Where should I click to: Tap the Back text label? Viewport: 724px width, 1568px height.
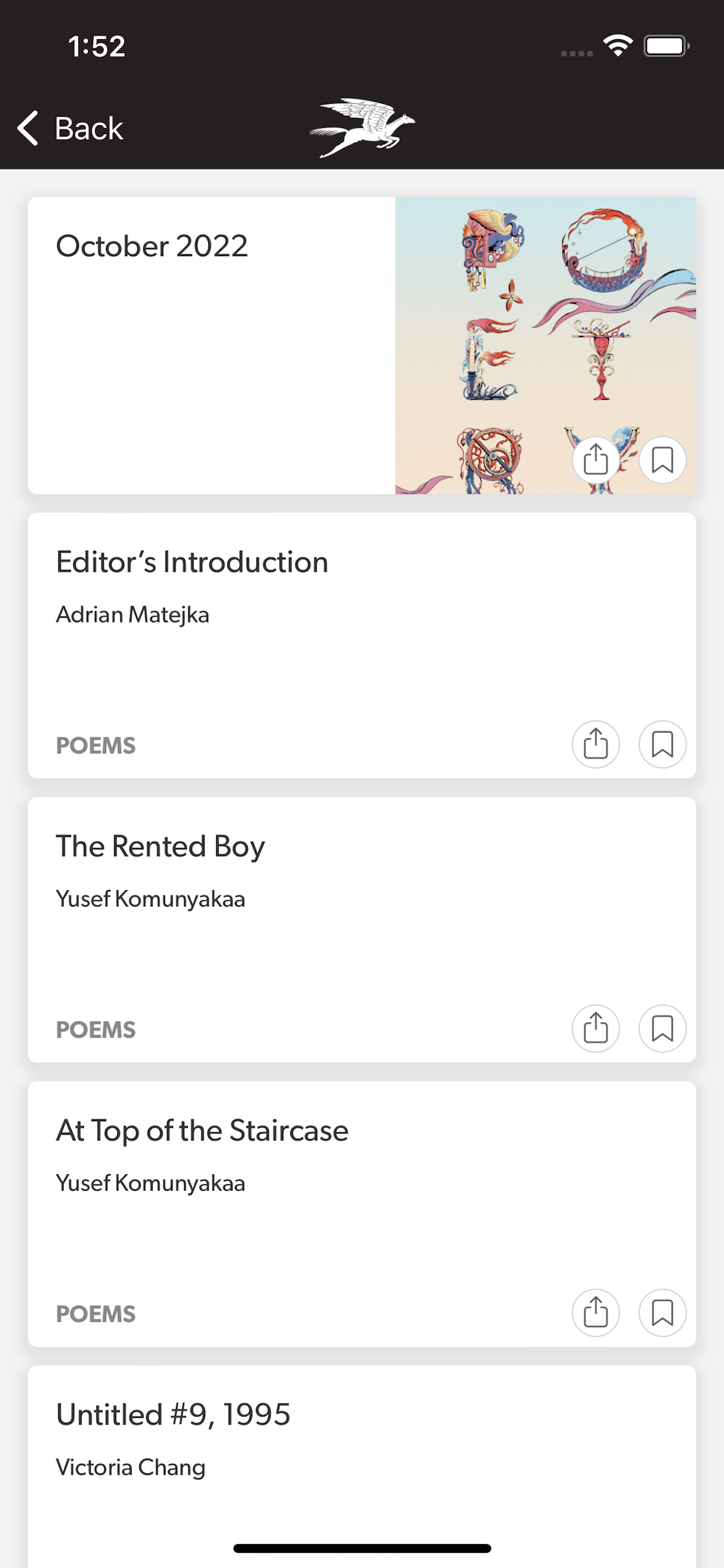pyautogui.click(x=89, y=128)
